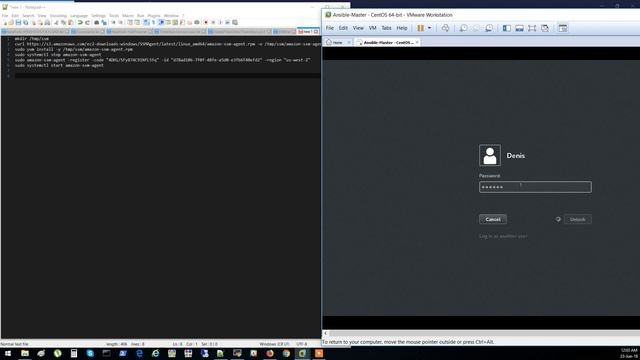Click the 'sudo systemctl start amazon-ssm-agent' line
The image size is (640, 360).
click(x=59, y=65)
